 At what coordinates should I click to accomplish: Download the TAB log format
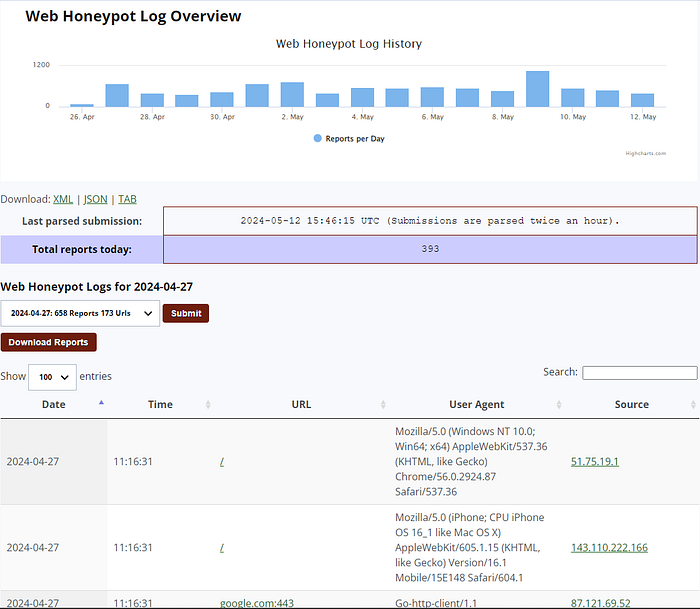pyautogui.click(x=127, y=199)
